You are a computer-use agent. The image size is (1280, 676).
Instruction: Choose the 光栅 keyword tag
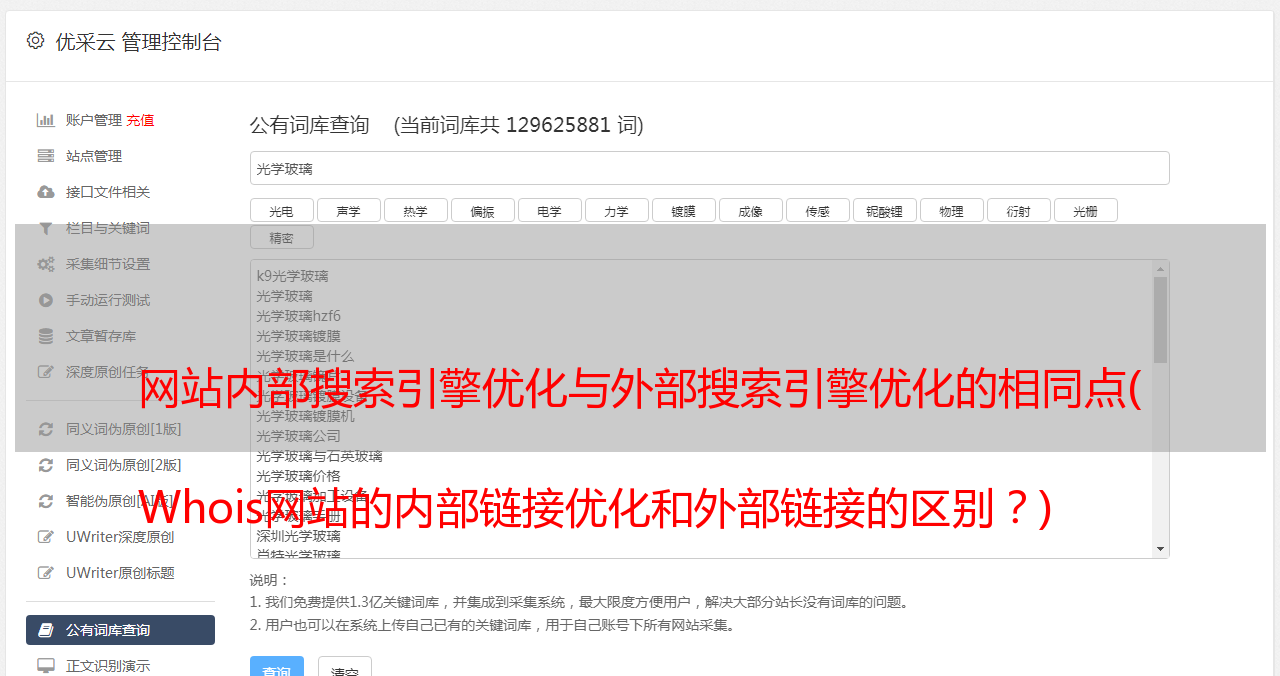point(1085,210)
